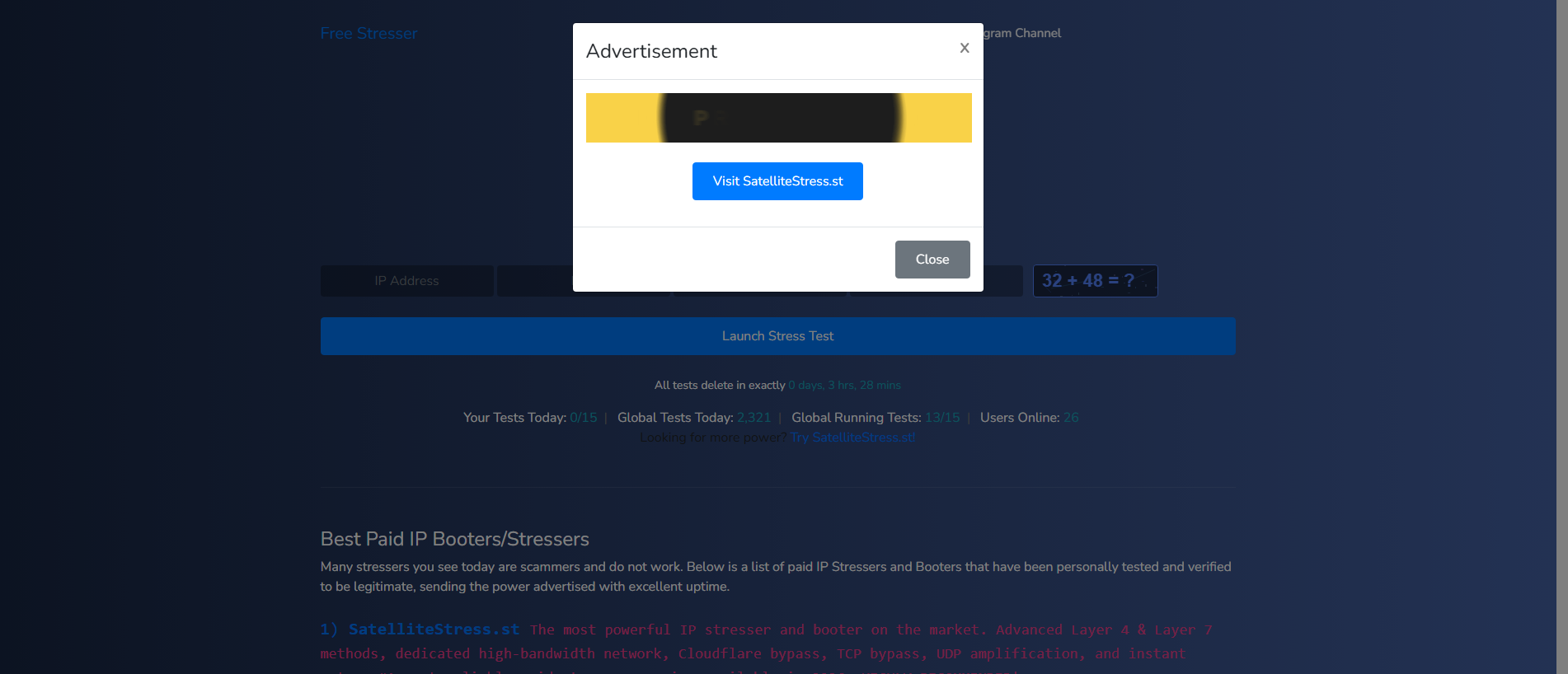Click the gray Close button
The height and width of the screenshot is (674, 1568).
tap(932, 260)
